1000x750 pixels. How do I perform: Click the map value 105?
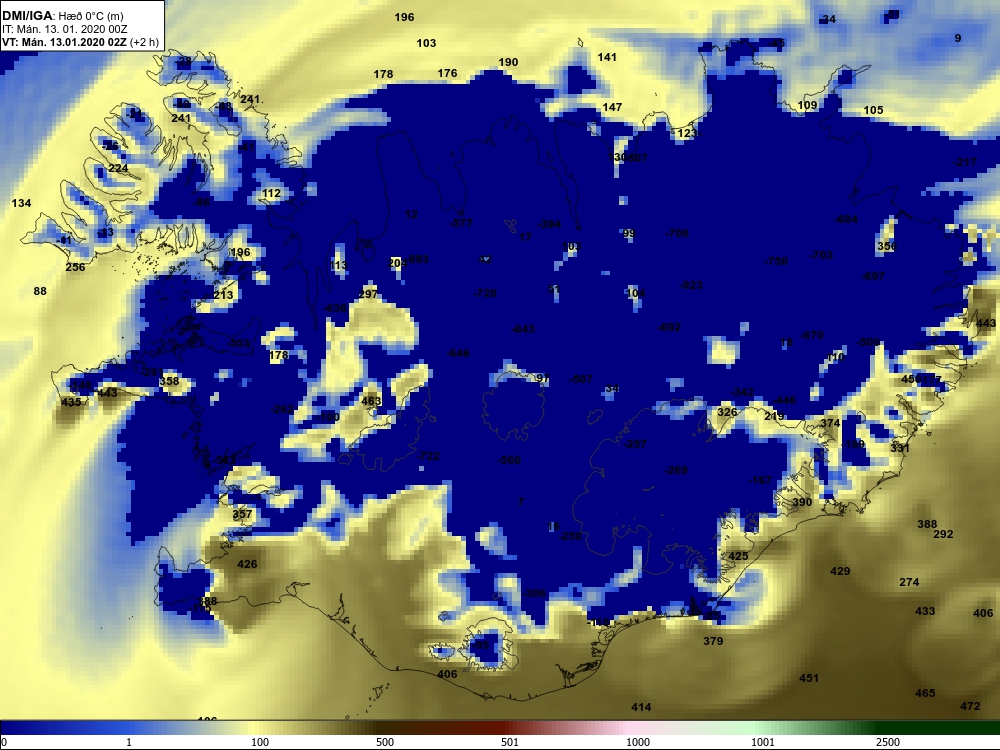pos(873,110)
